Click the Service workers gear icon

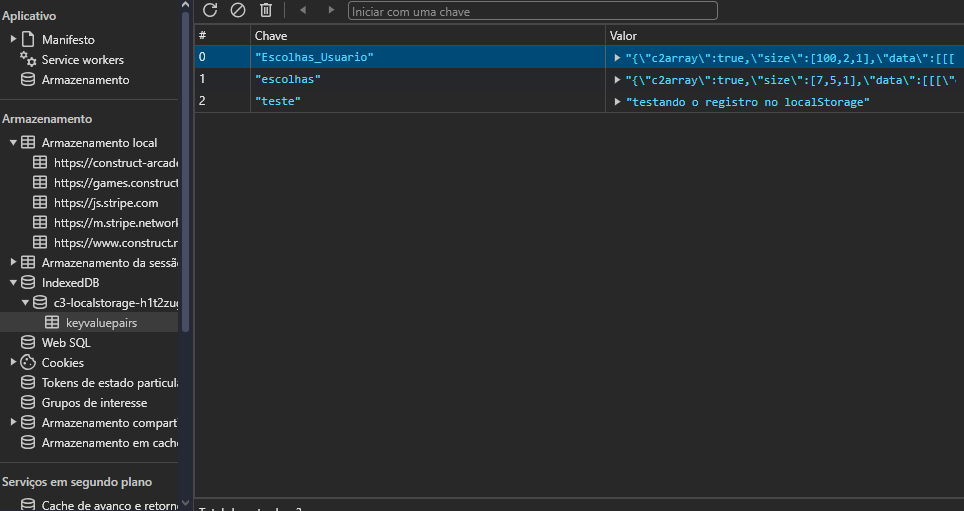click(28, 59)
